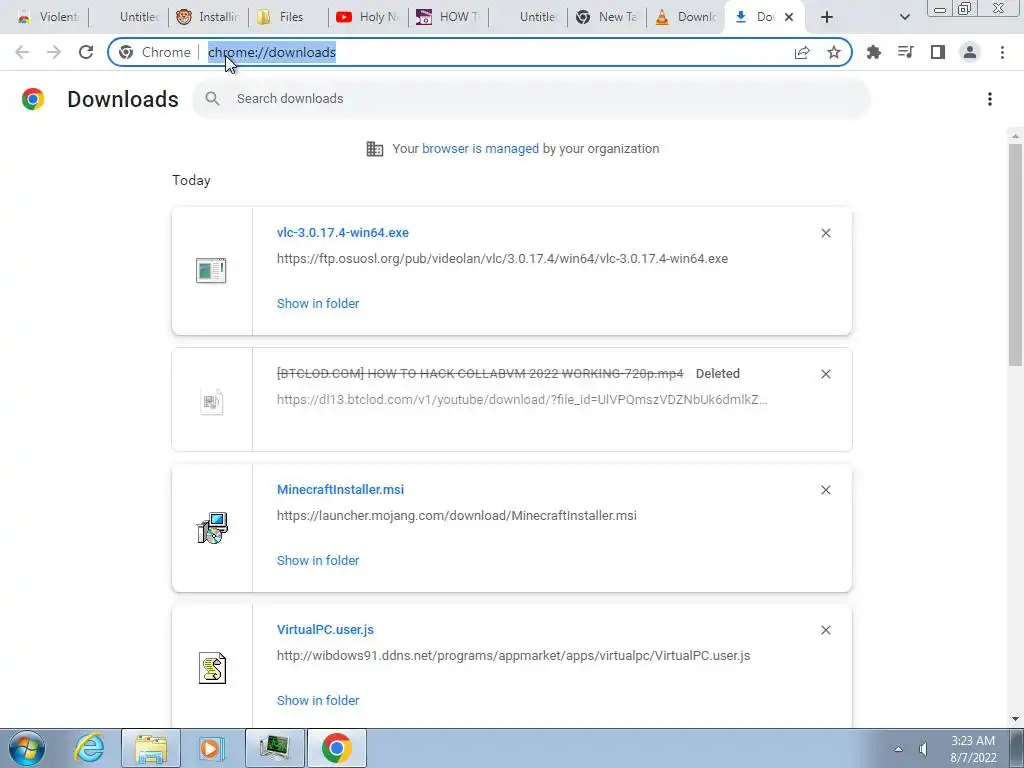Switch to the HOW T tab
Screen dimensions: 1024x768
pos(449,17)
